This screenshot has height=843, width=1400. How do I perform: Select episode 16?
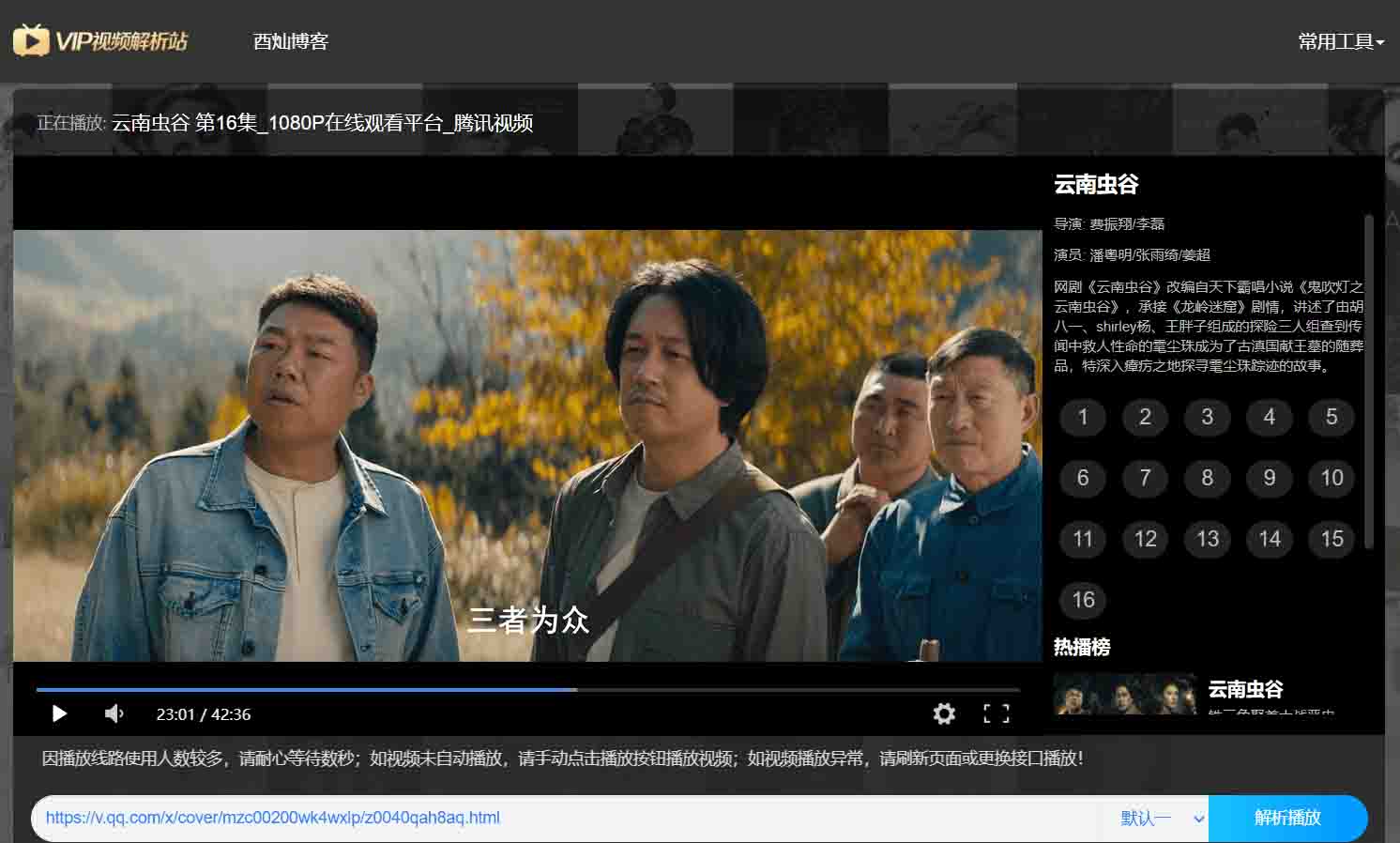click(1083, 600)
